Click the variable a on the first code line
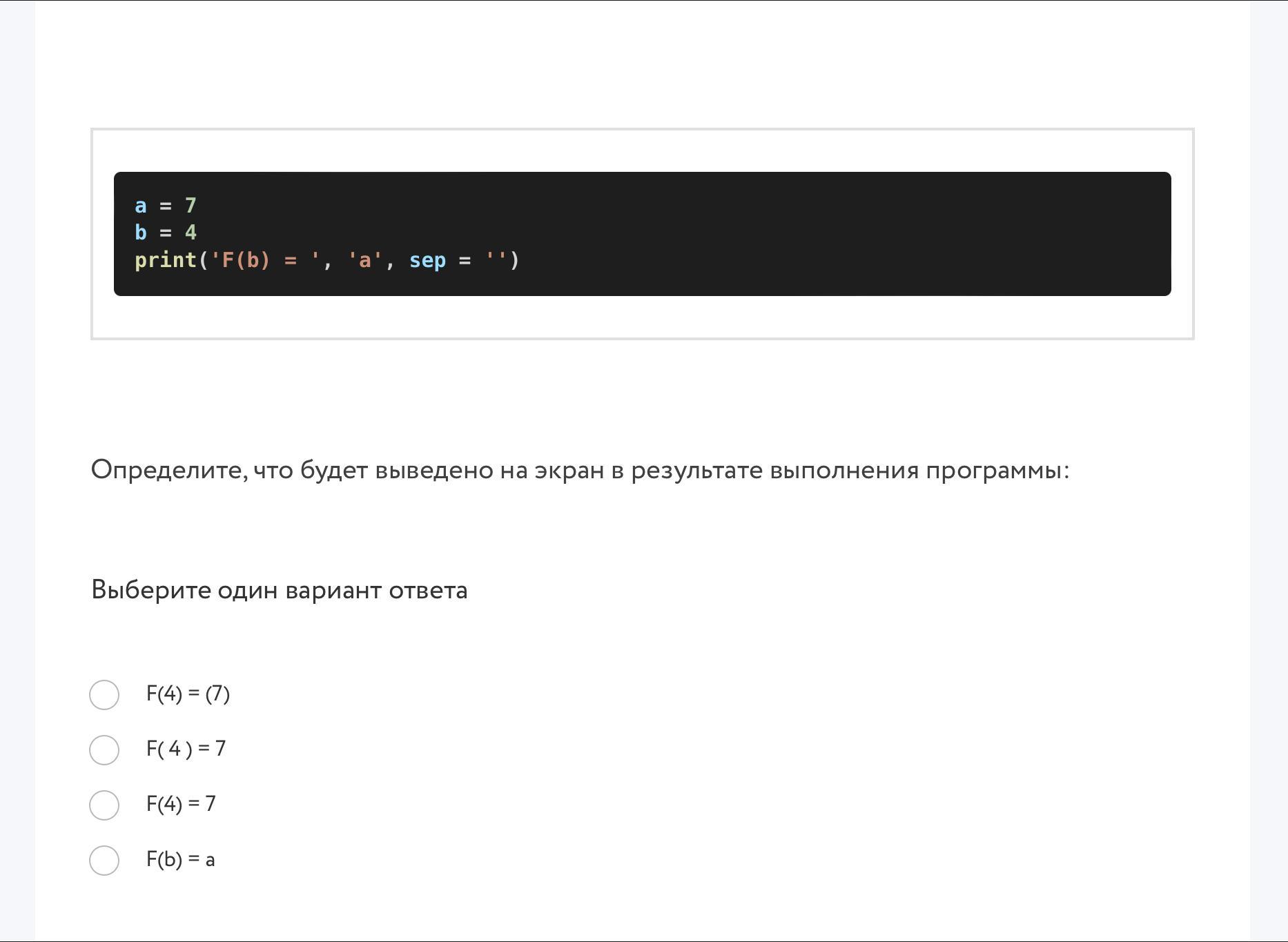 (140, 205)
